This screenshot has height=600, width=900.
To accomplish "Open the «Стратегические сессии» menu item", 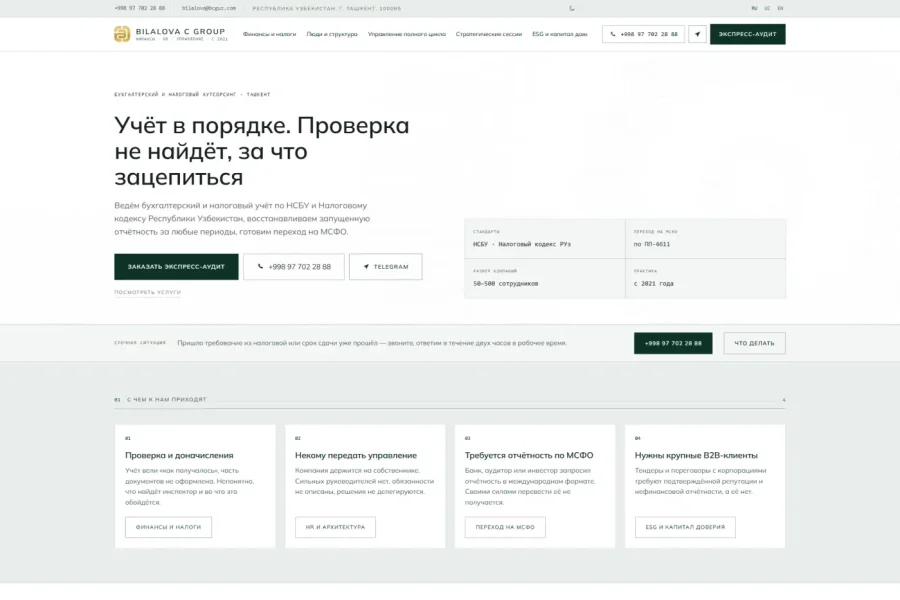I will [x=488, y=34].
